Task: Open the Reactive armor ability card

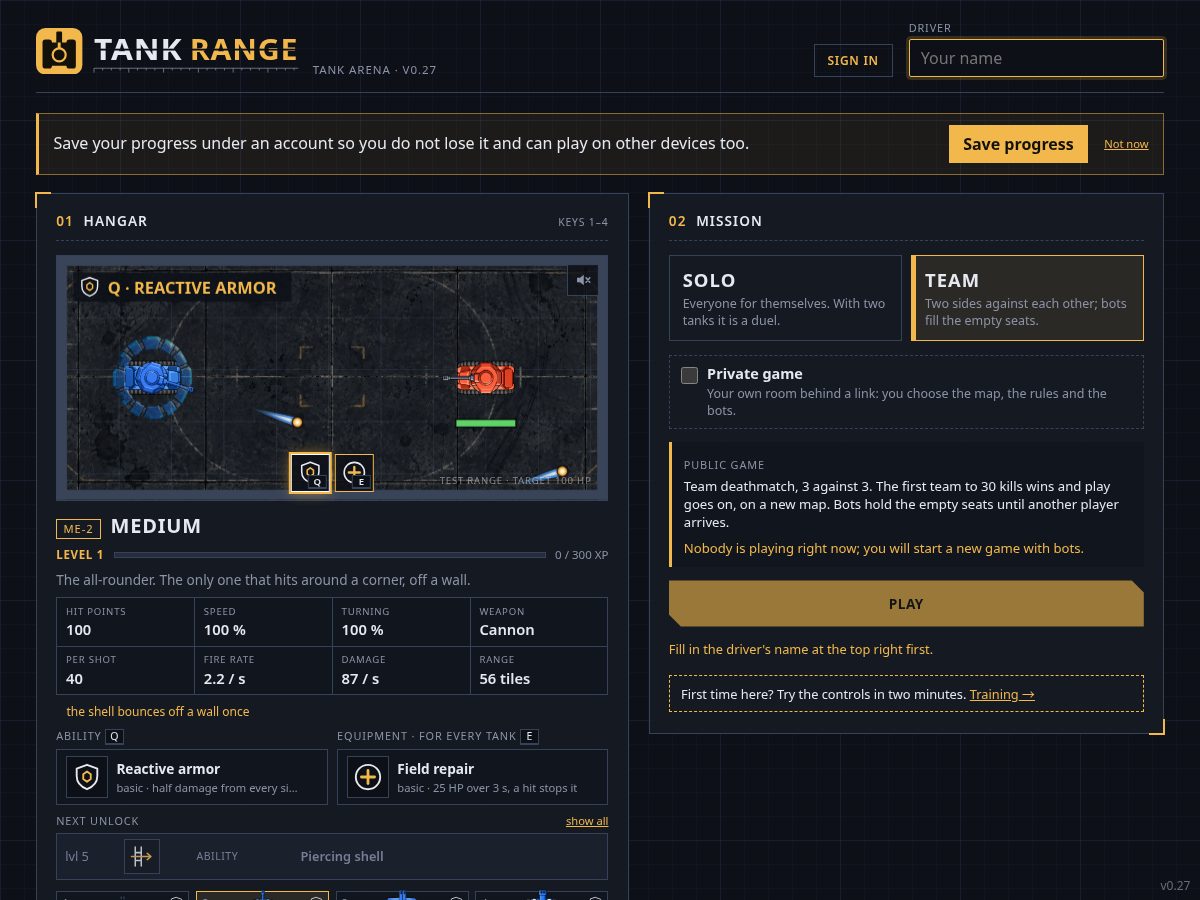Action: pyautogui.click(x=192, y=777)
